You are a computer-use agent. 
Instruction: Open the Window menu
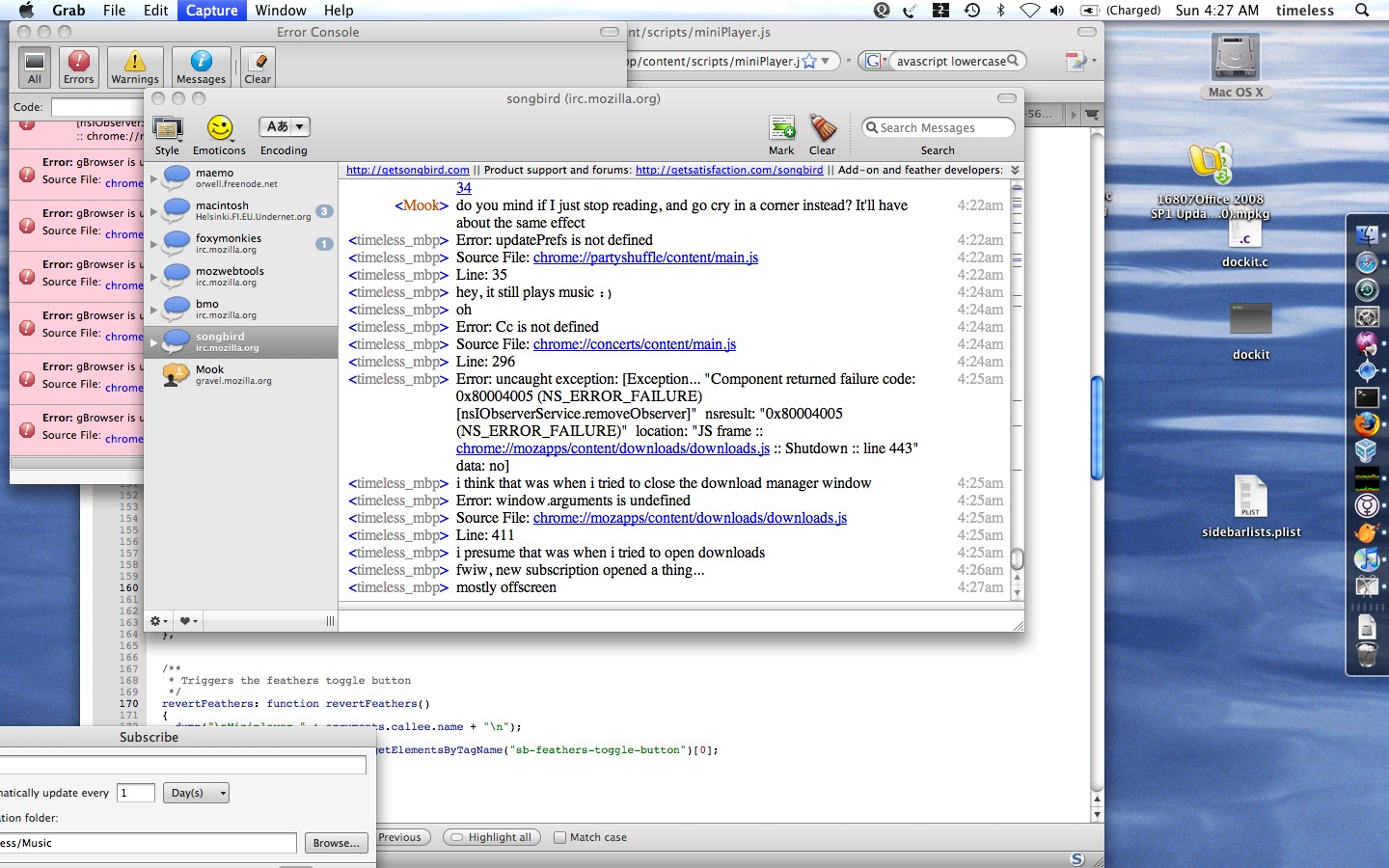point(281,11)
